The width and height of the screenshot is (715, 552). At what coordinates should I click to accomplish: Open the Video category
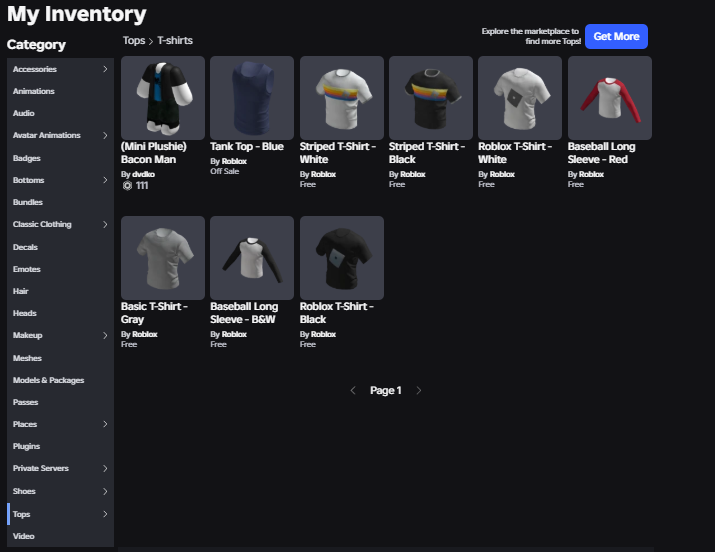(24, 536)
